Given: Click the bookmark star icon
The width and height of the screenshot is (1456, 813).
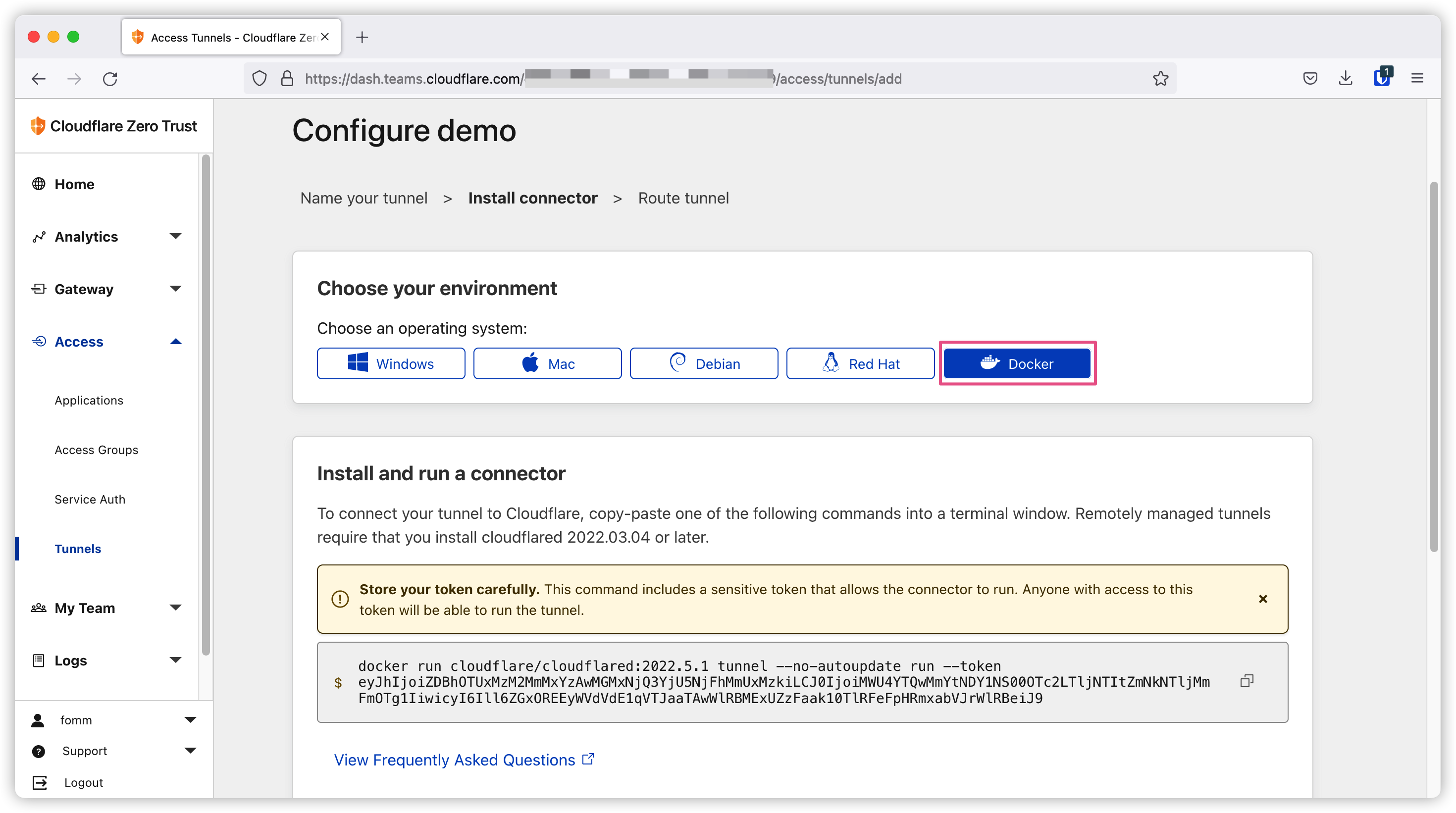Looking at the screenshot, I should pyautogui.click(x=1160, y=79).
